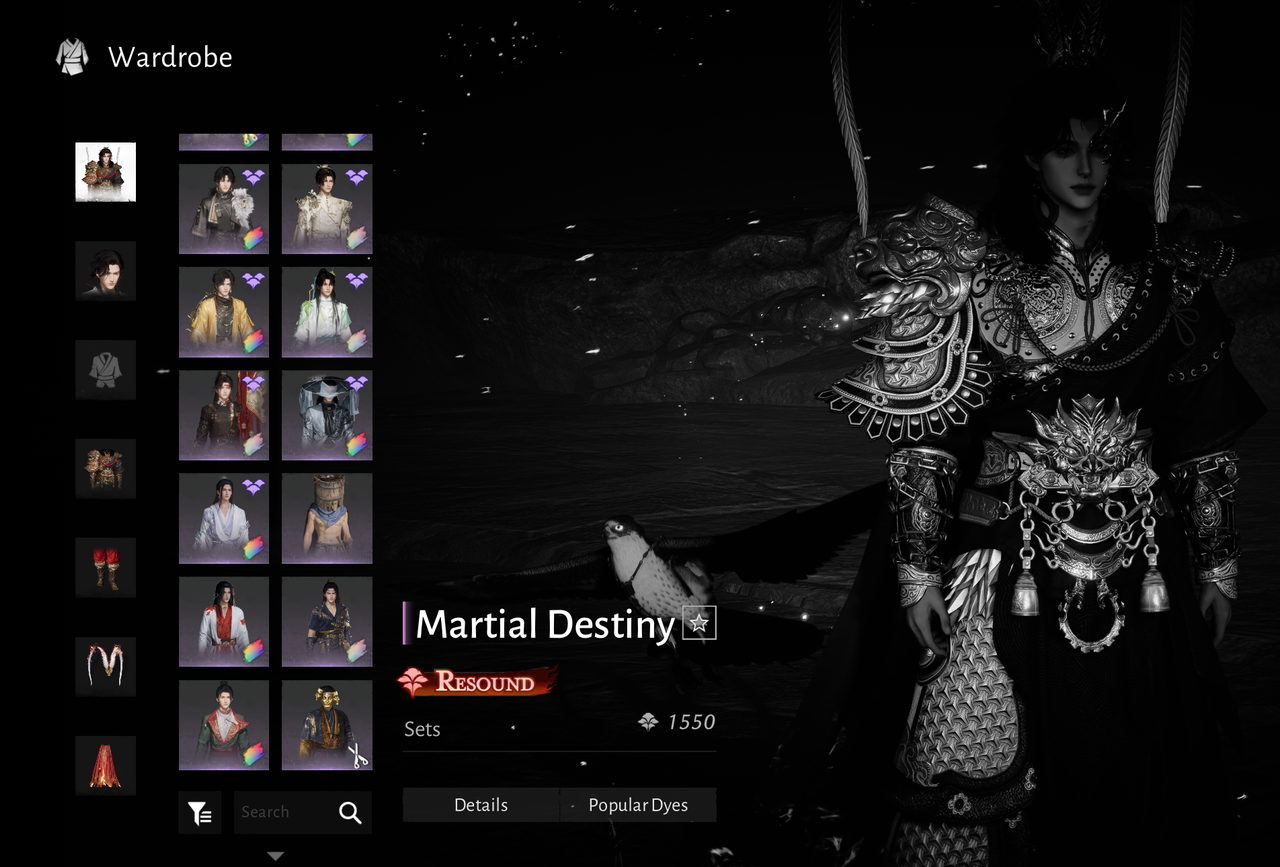Viewport: 1280px width, 867px height.
Task: Click the red Resound badge
Action: 476,683
